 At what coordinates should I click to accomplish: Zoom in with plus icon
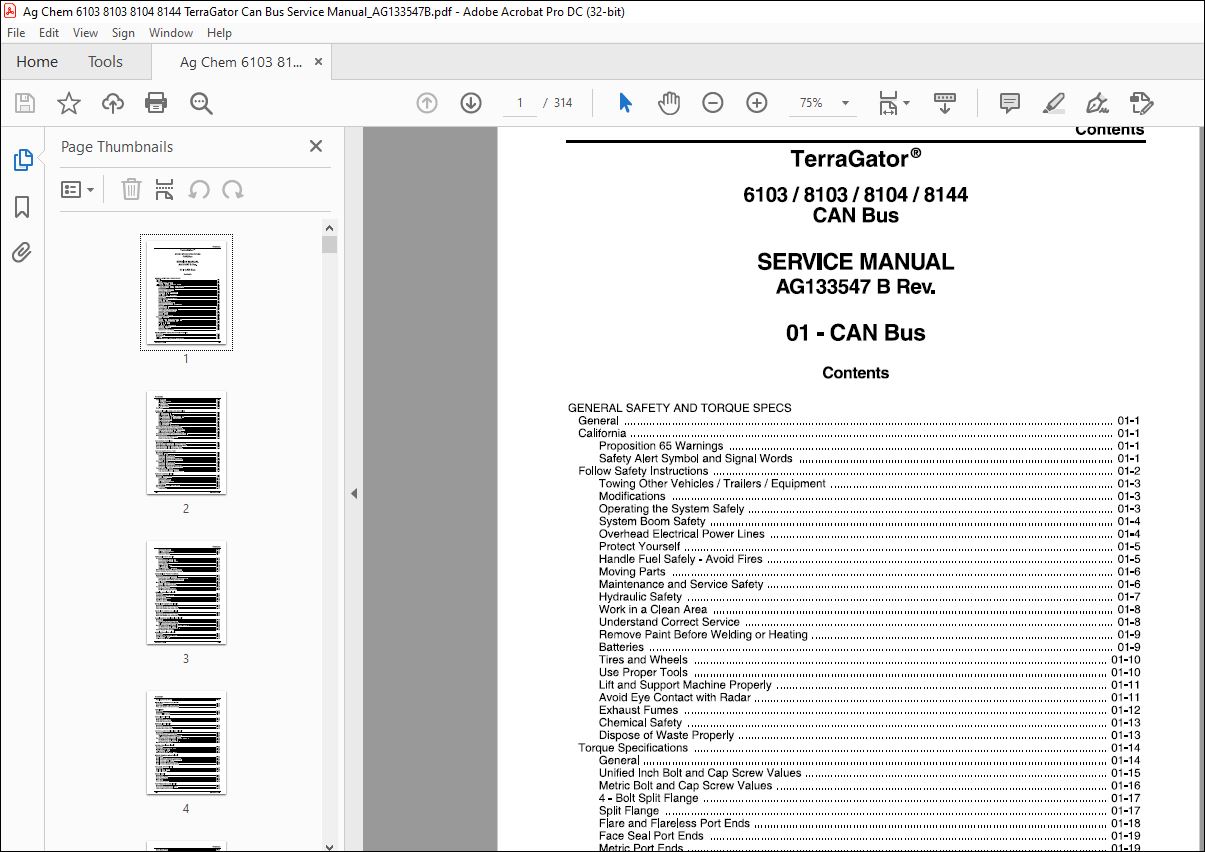(757, 103)
